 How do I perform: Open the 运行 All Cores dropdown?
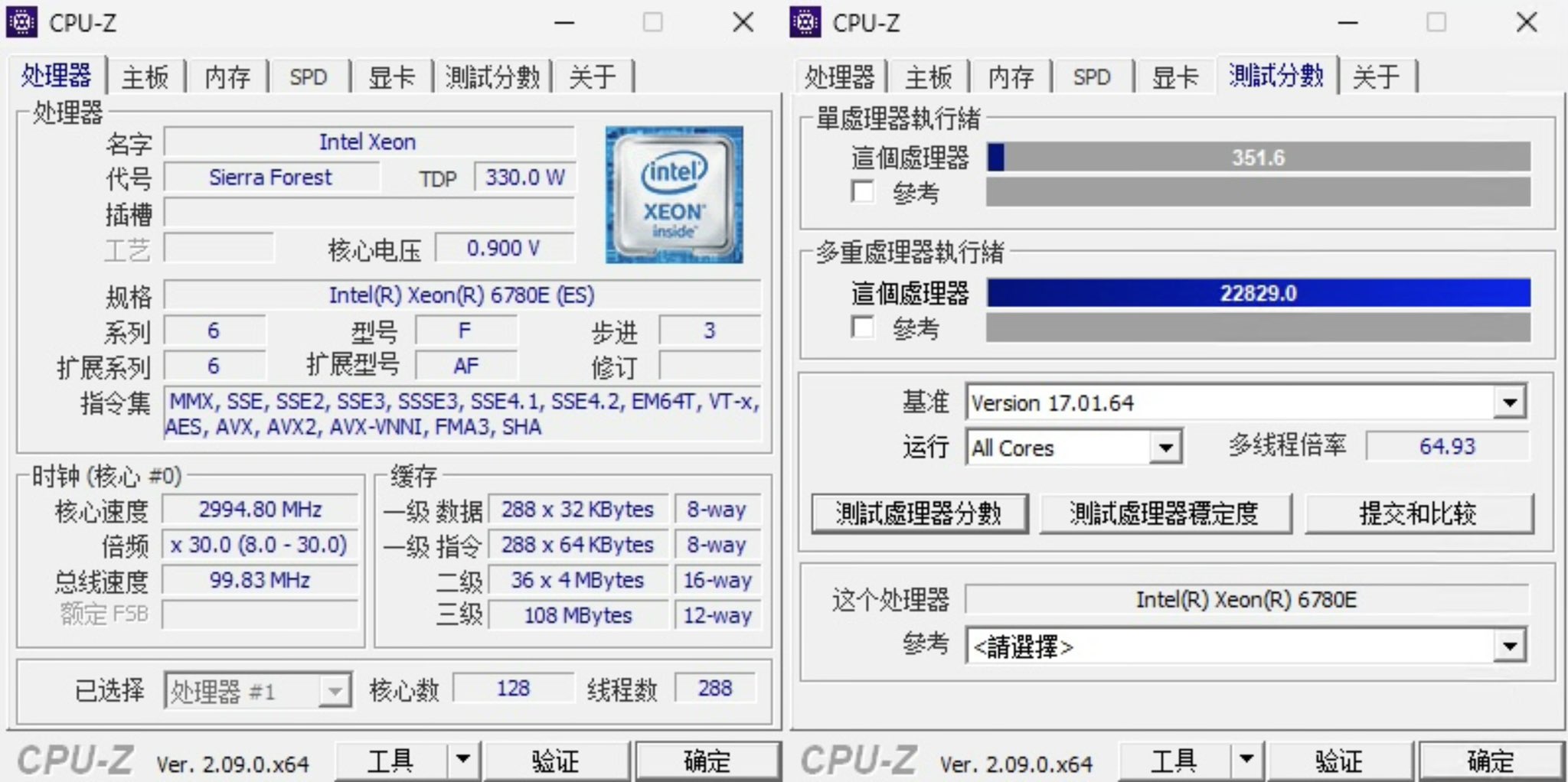coord(1165,447)
